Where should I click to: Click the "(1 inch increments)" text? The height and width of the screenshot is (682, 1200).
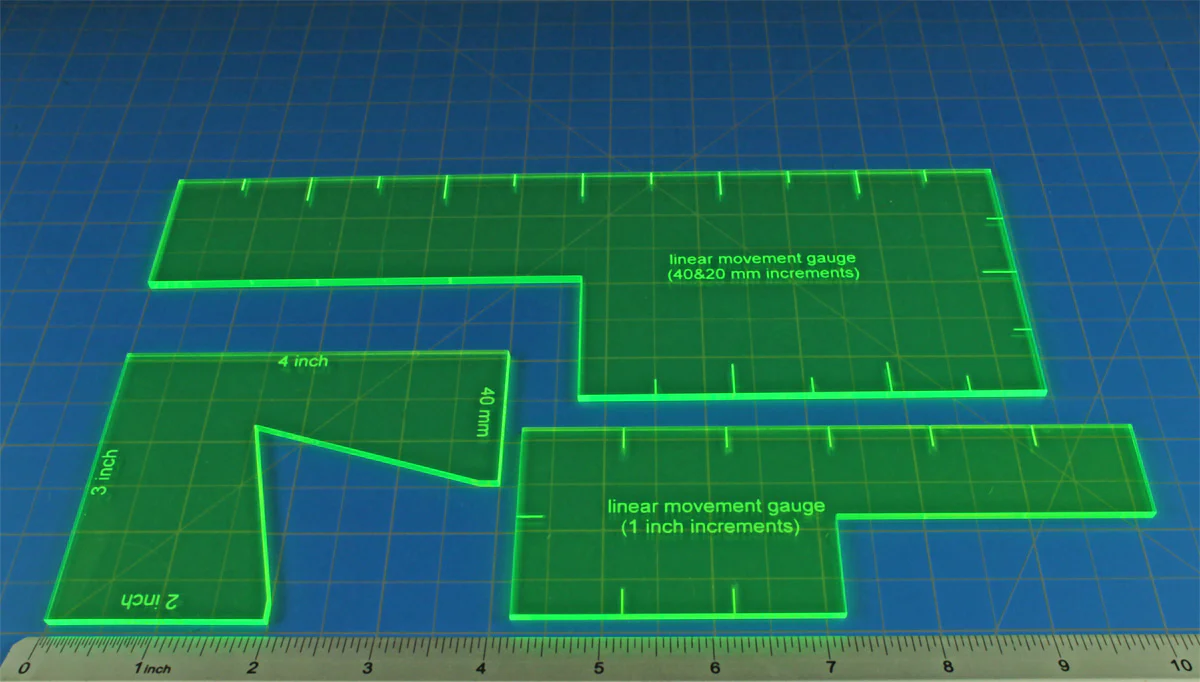coord(710,525)
